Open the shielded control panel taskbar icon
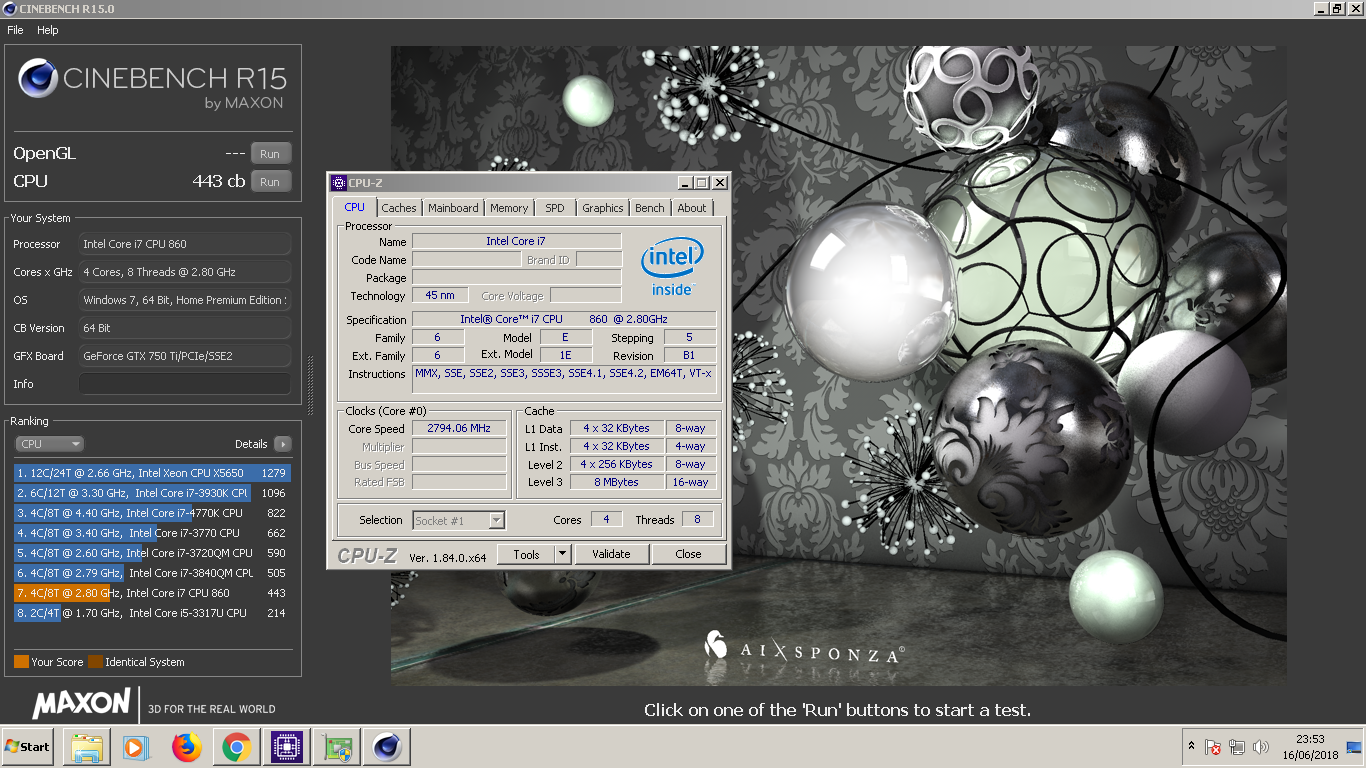 [x=337, y=747]
